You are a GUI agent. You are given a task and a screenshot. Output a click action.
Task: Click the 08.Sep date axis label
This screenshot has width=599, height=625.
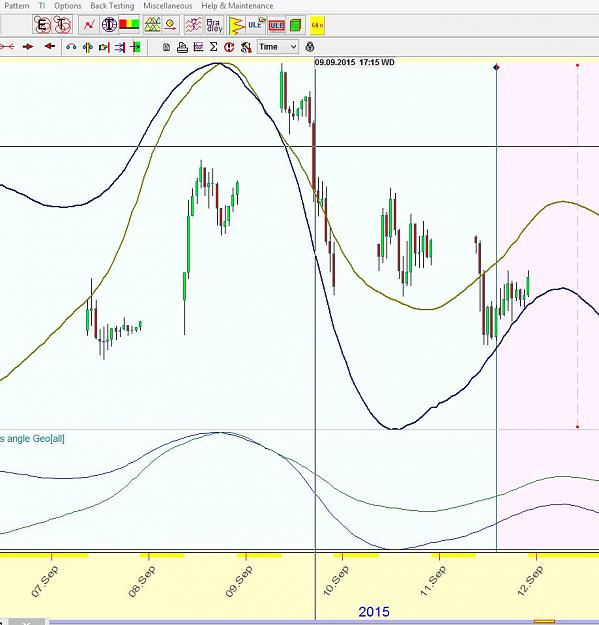[x=141, y=581]
